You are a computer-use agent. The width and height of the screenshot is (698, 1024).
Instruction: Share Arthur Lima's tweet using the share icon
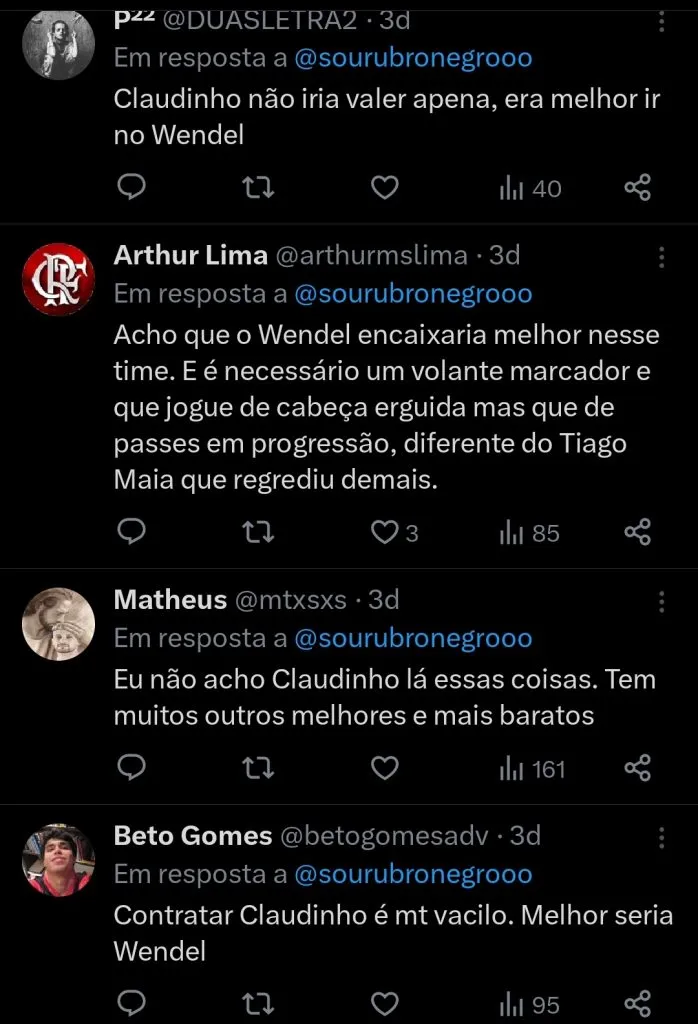point(637,532)
